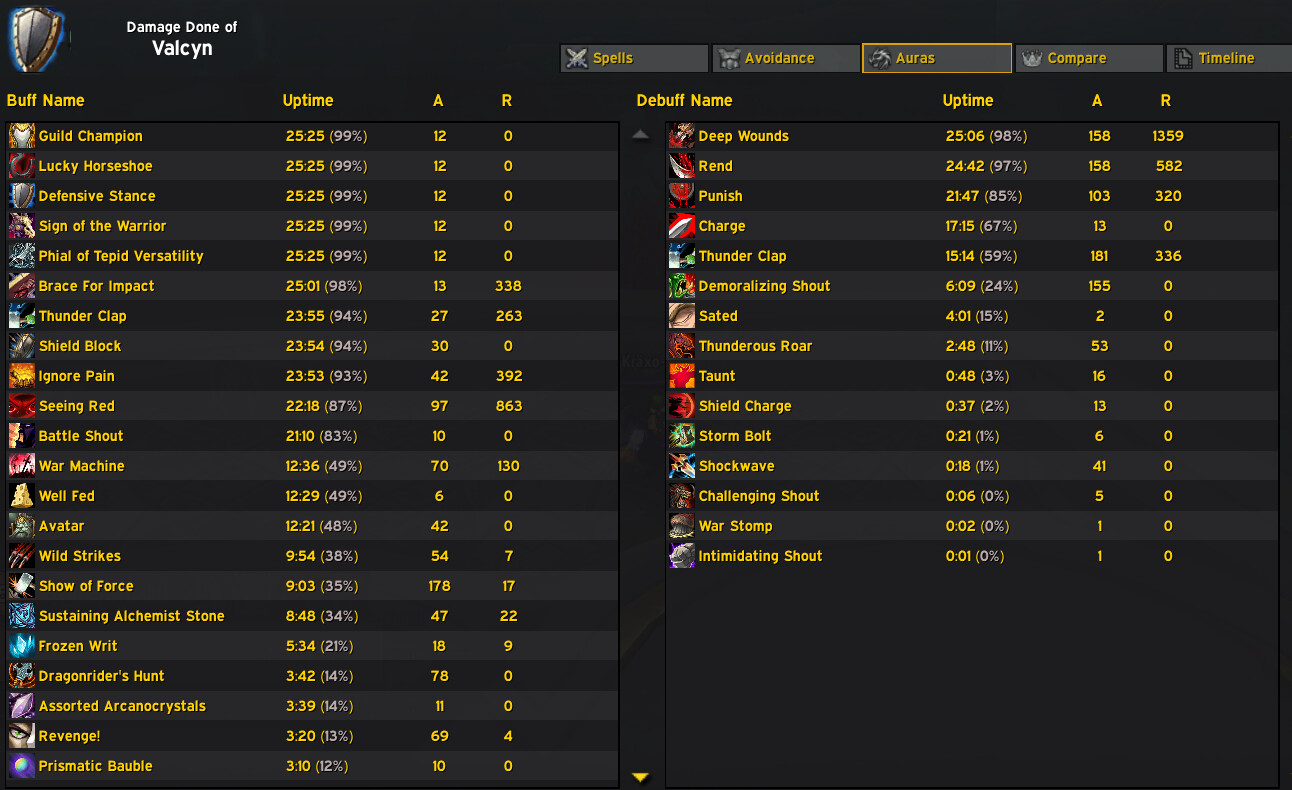Screen dimensions: 1292x790
Task: Click the Demoralizing Shout debuff icon
Action: [x=682, y=286]
